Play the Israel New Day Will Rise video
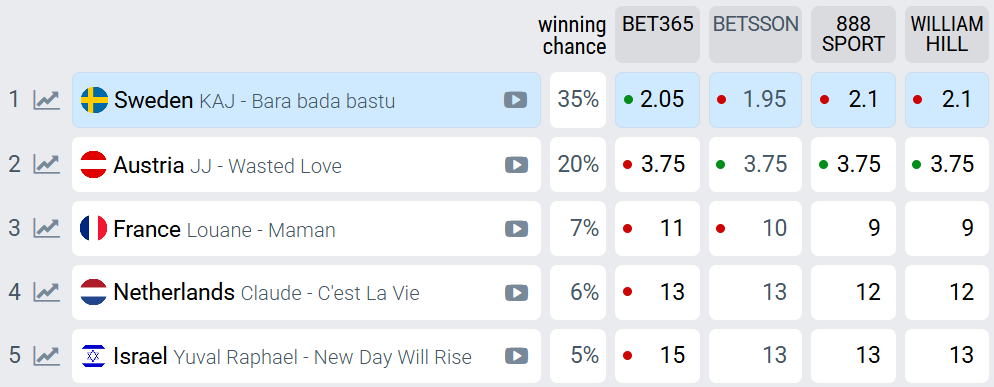994x387 pixels. (516, 356)
